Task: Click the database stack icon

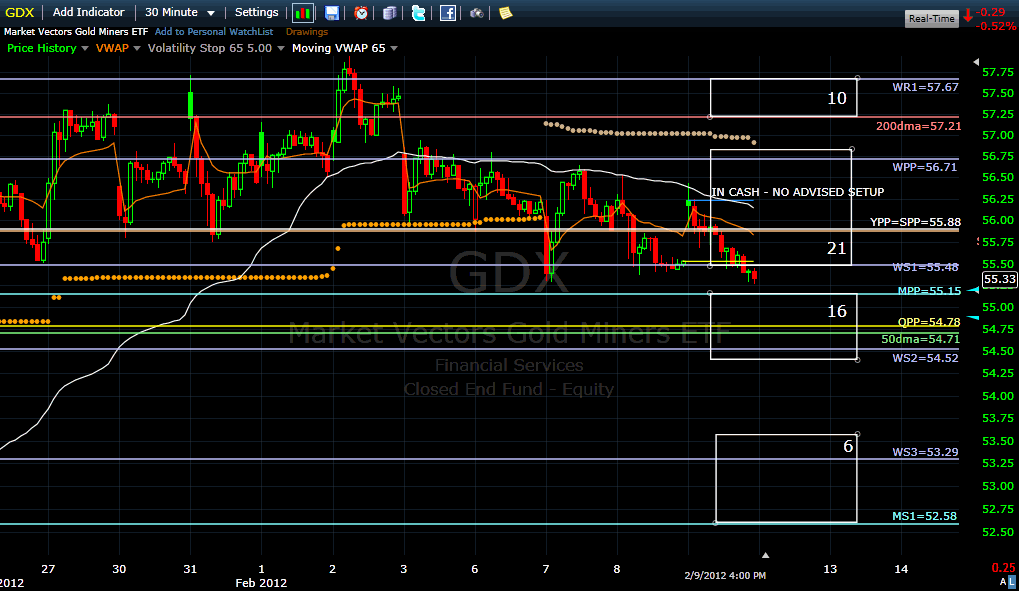Action: click(x=389, y=13)
